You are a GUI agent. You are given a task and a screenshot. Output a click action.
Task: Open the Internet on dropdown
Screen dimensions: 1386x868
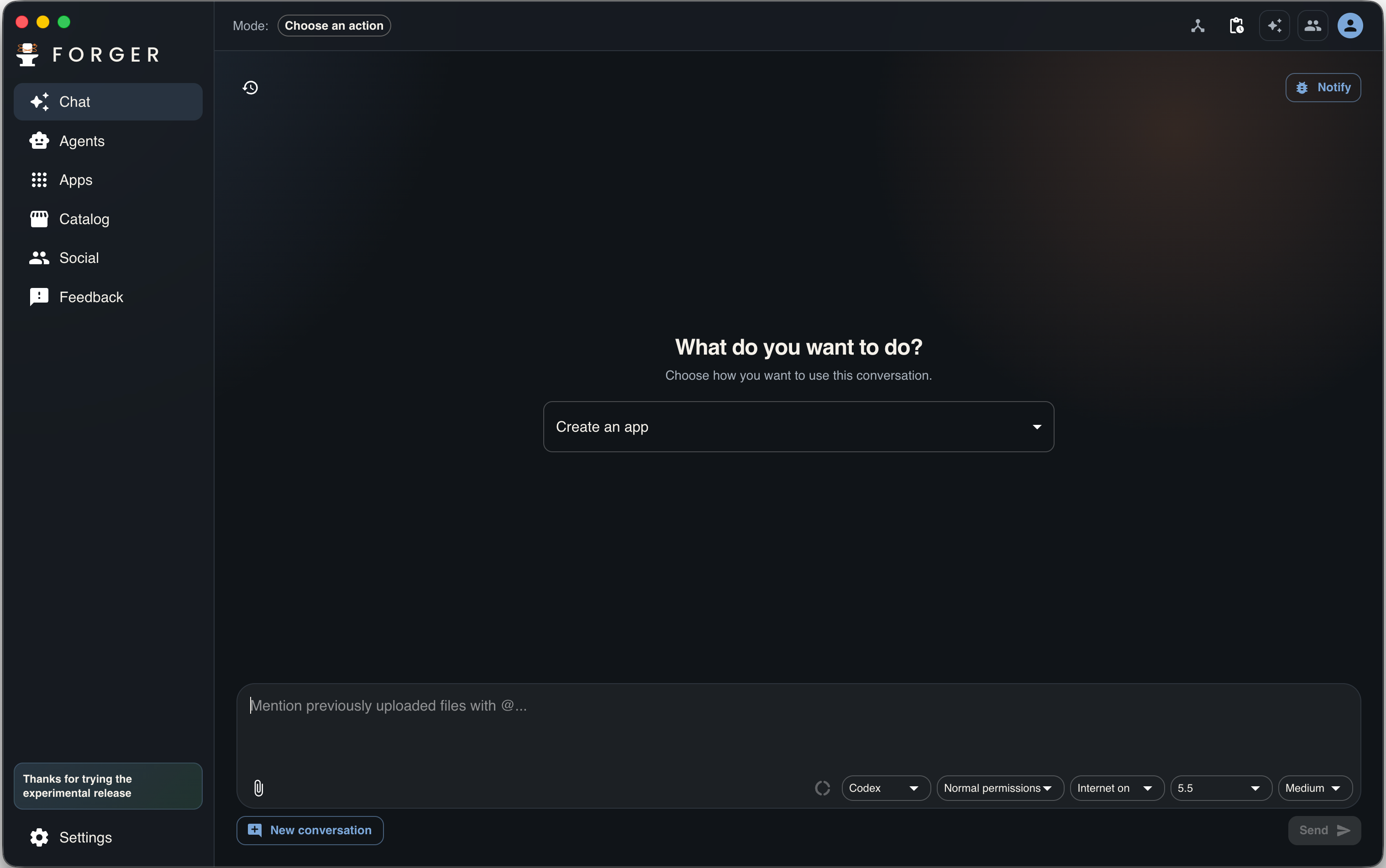pyautogui.click(x=1117, y=788)
